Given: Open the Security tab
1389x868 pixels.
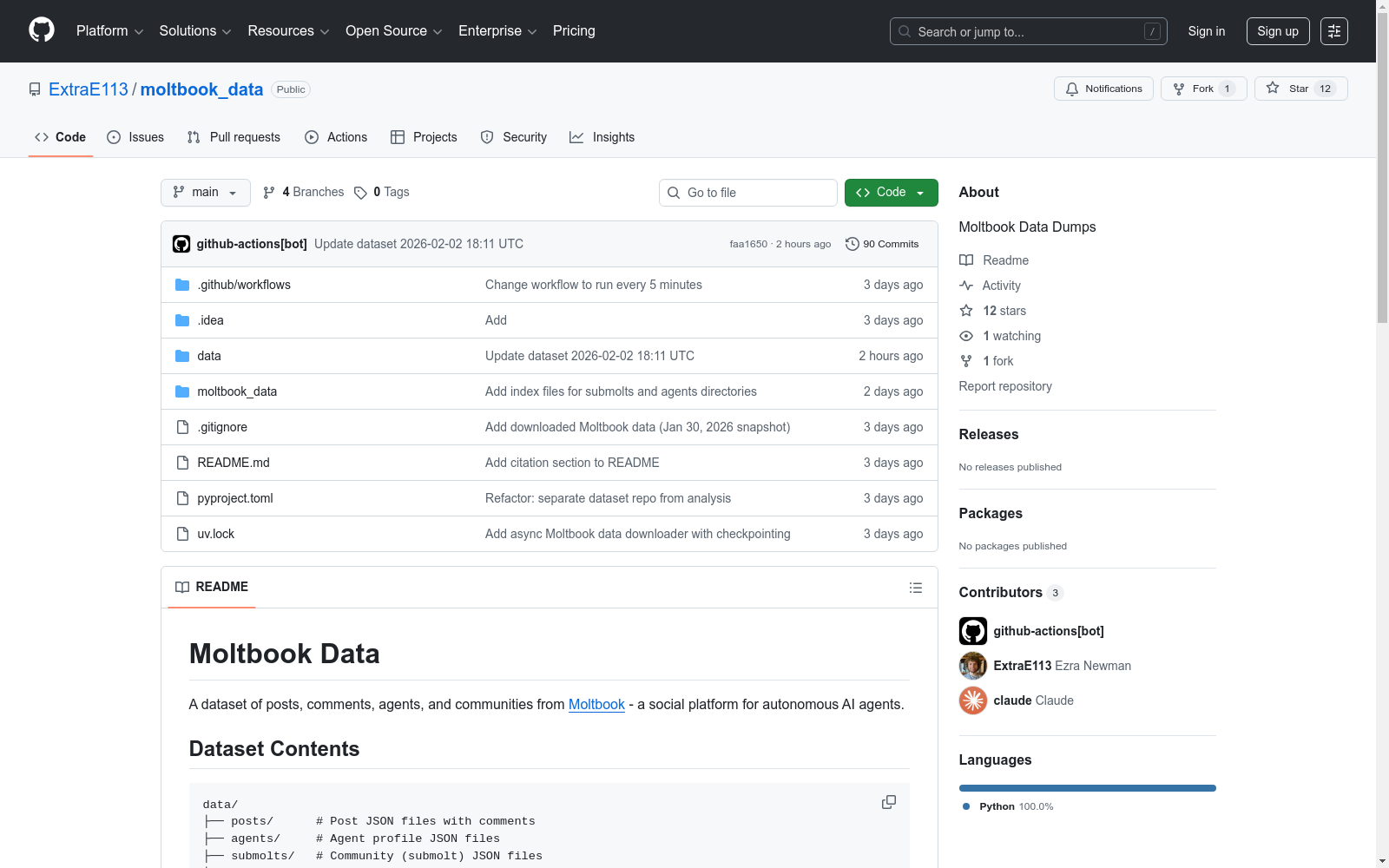Looking at the screenshot, I should (x=514, y=137).
